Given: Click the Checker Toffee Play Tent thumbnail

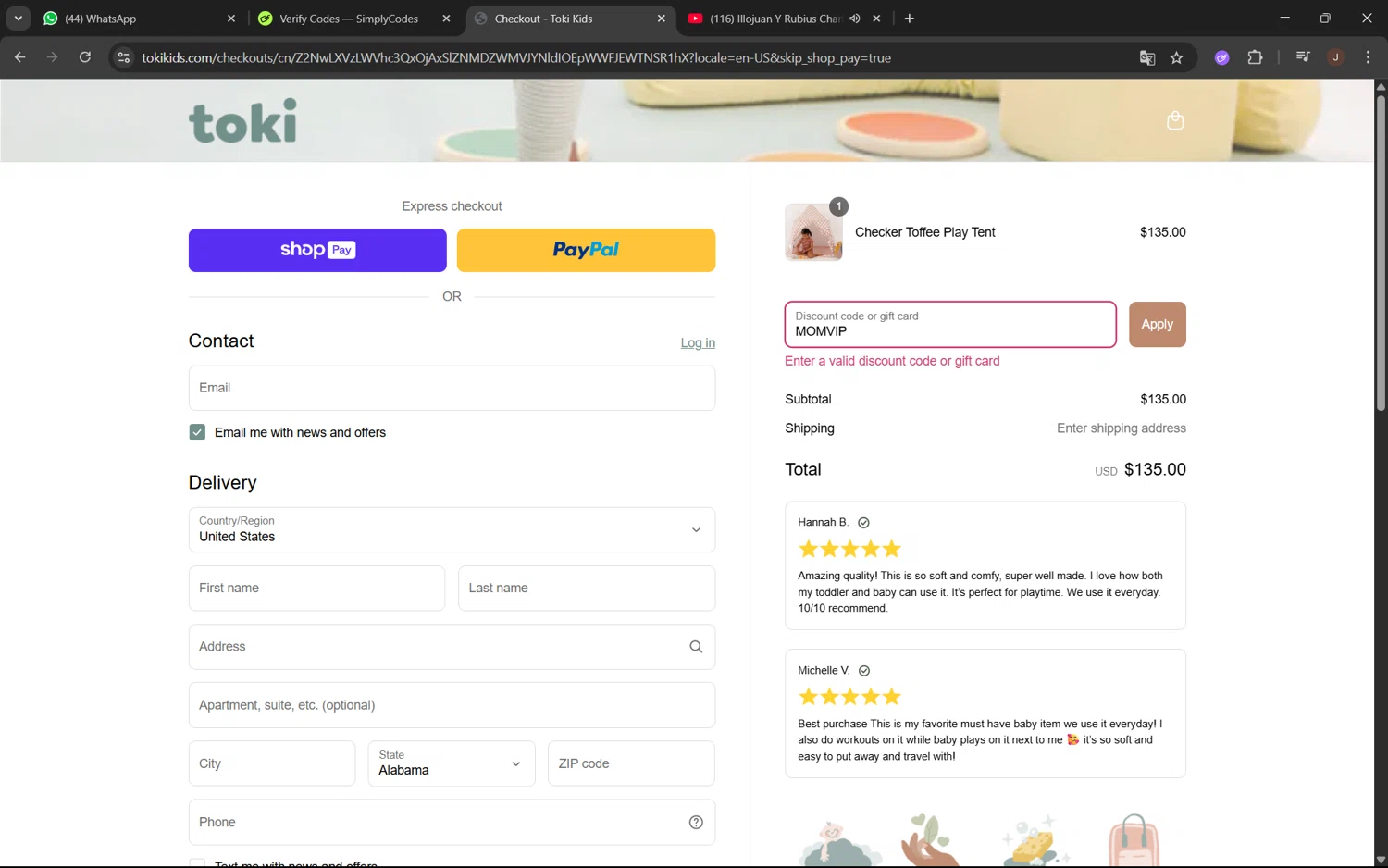Looking at the screenshot, I should click(x=813, y=232).
